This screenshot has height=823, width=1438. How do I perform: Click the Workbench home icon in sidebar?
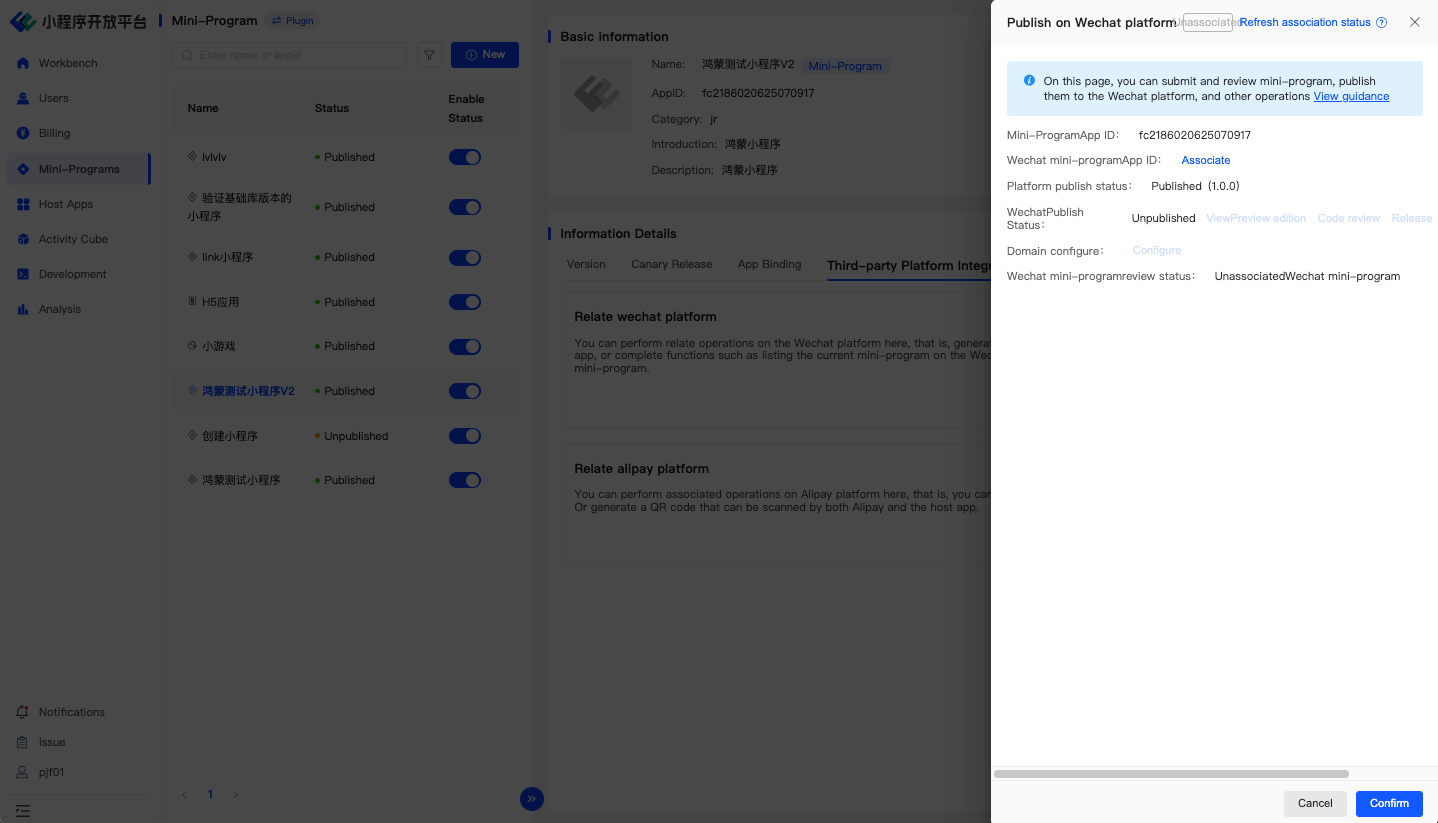pyautogui.click(x=23, y=64)
